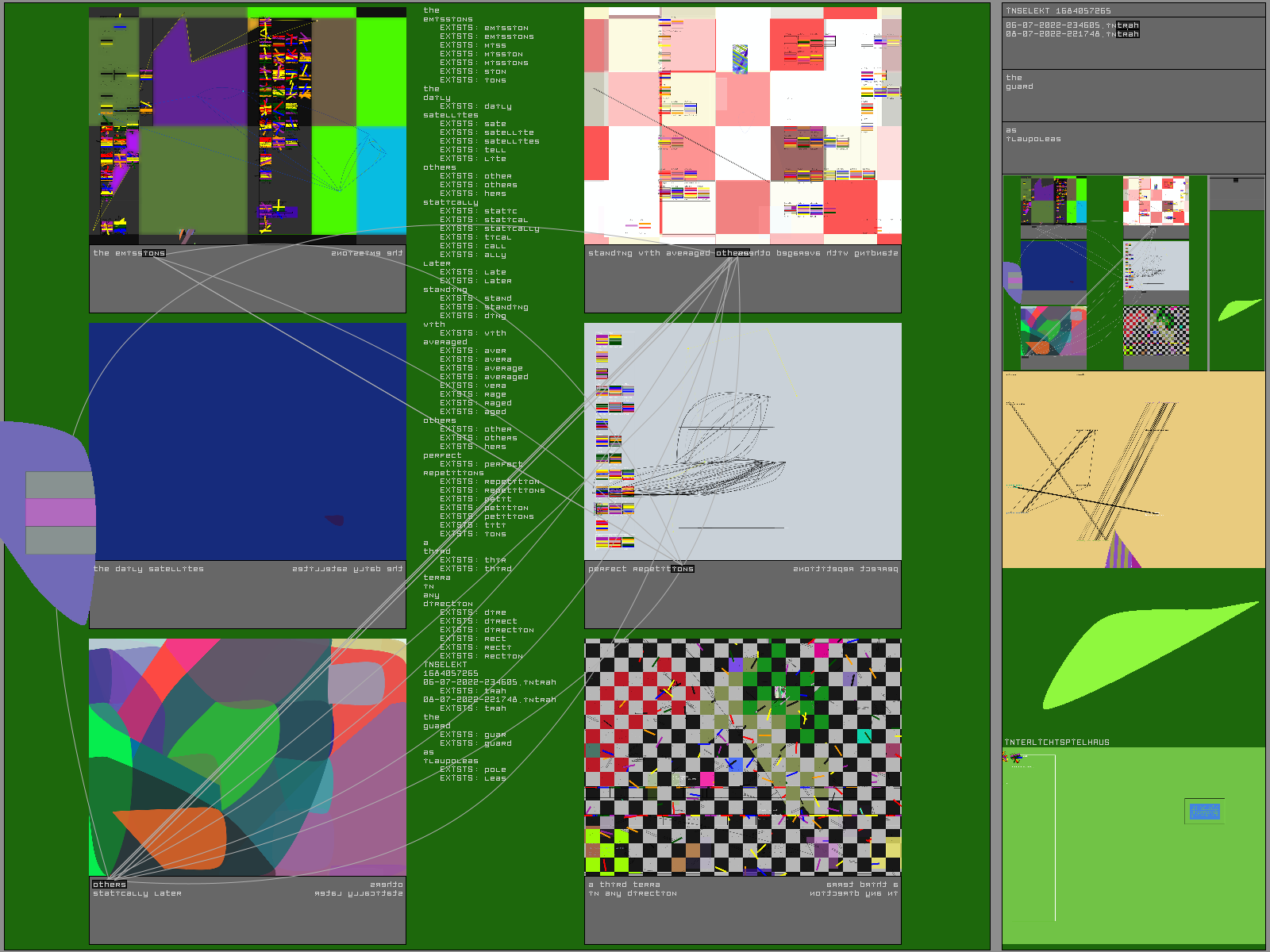Viewport: 1270px width, 952px height.
Task: Select highlighted 'tons' in 'perfect repetitions' caption
Action: click(x=682, y=569)
